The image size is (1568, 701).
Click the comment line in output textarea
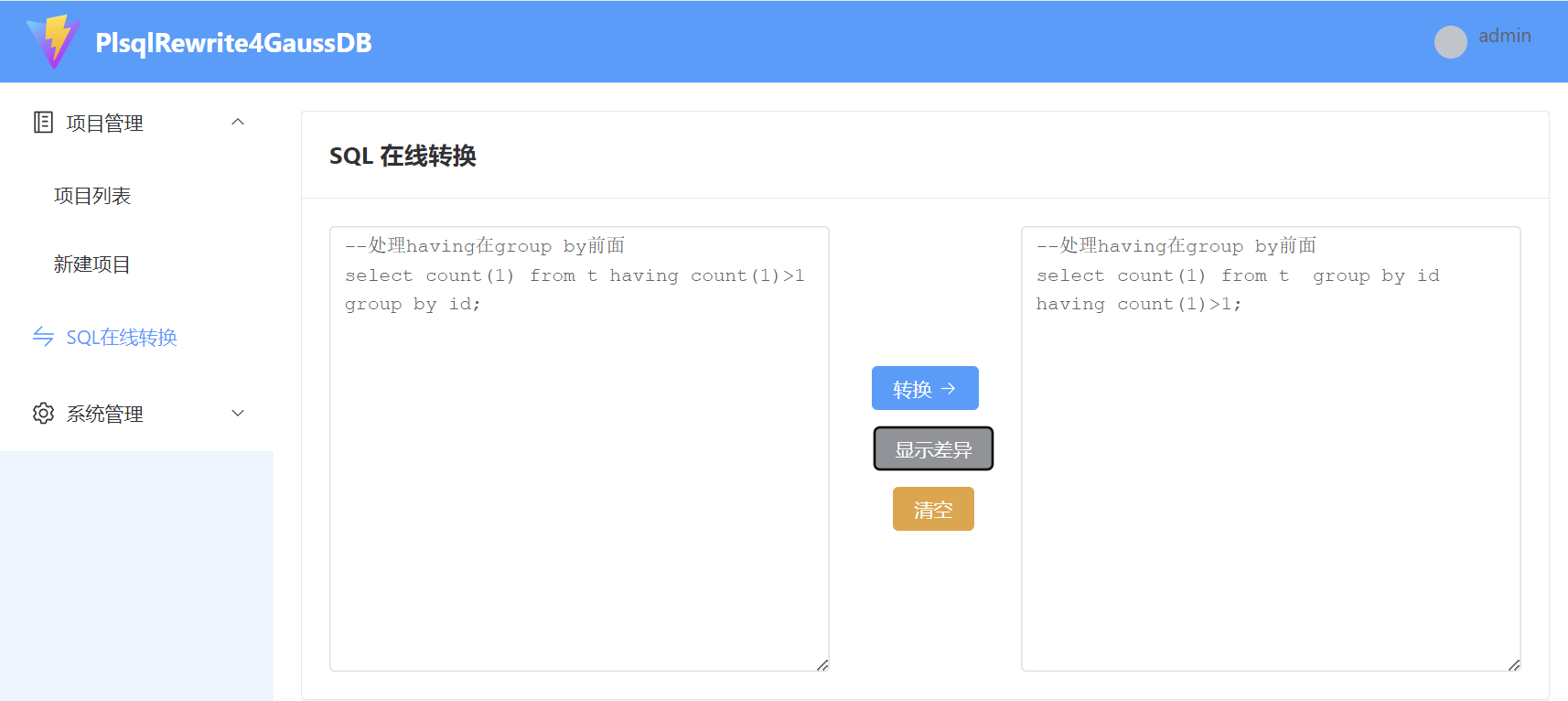(x=1176, y=245)
